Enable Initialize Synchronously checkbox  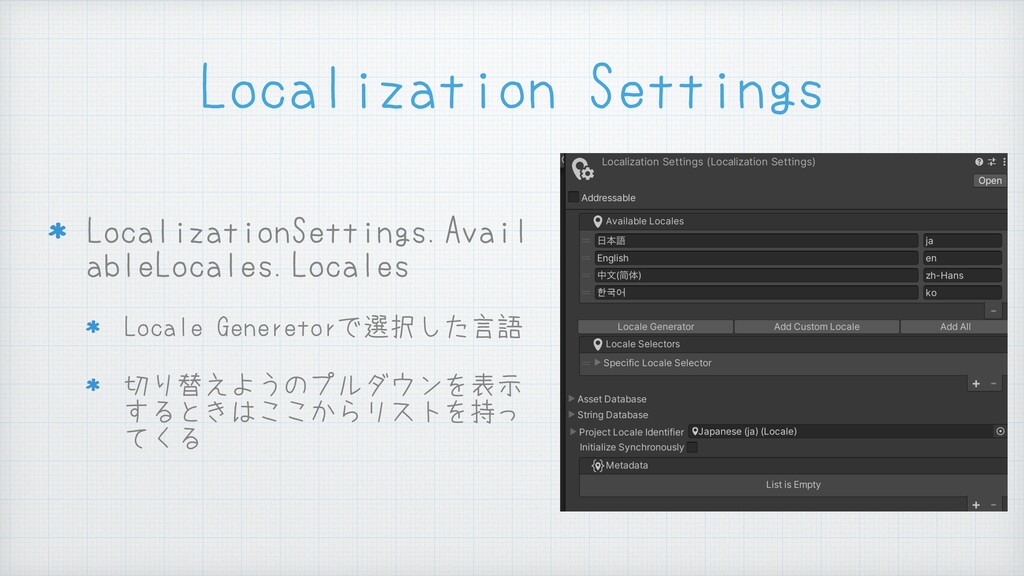click(692, 447)
